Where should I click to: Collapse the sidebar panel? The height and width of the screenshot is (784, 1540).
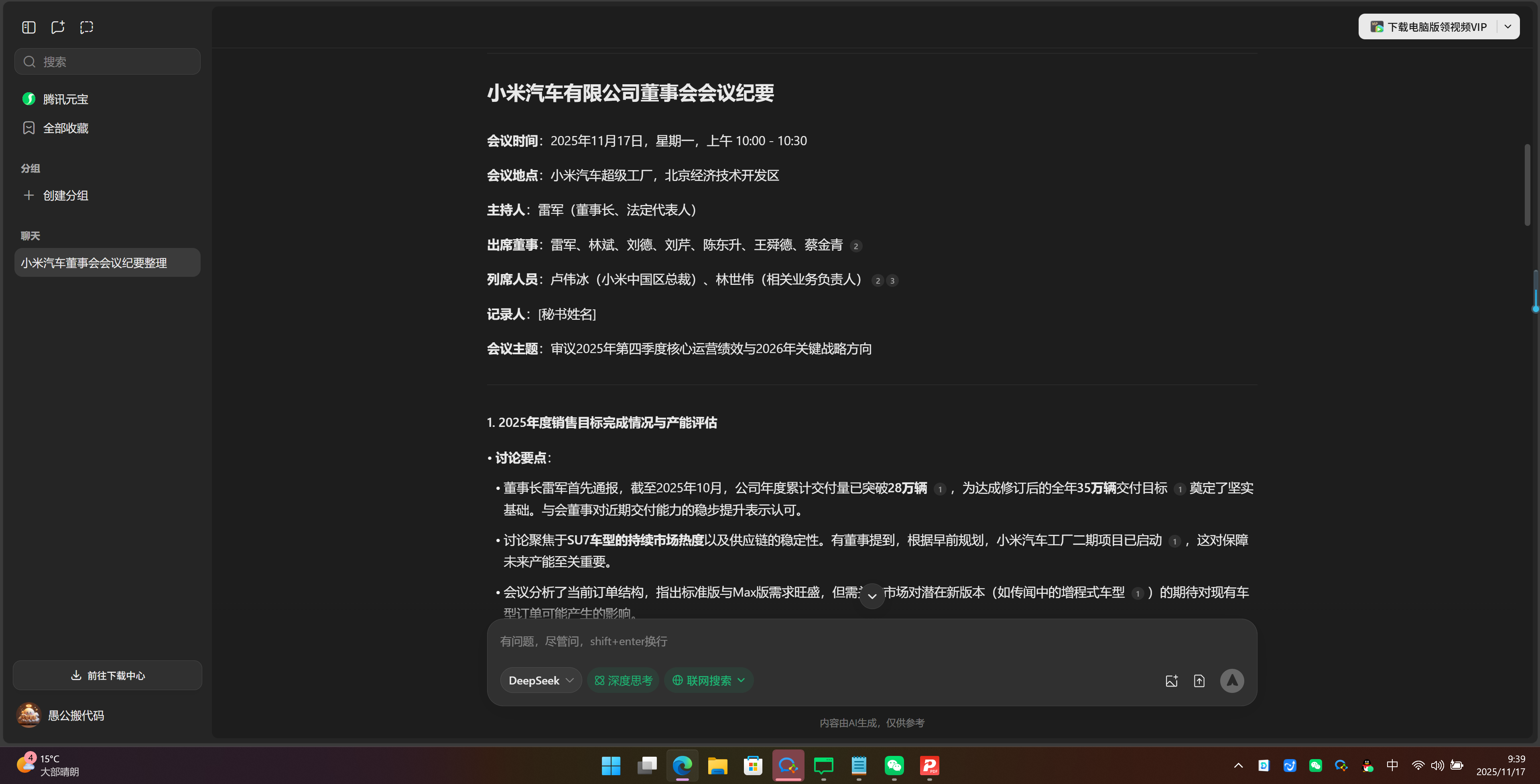pos(28,27)
